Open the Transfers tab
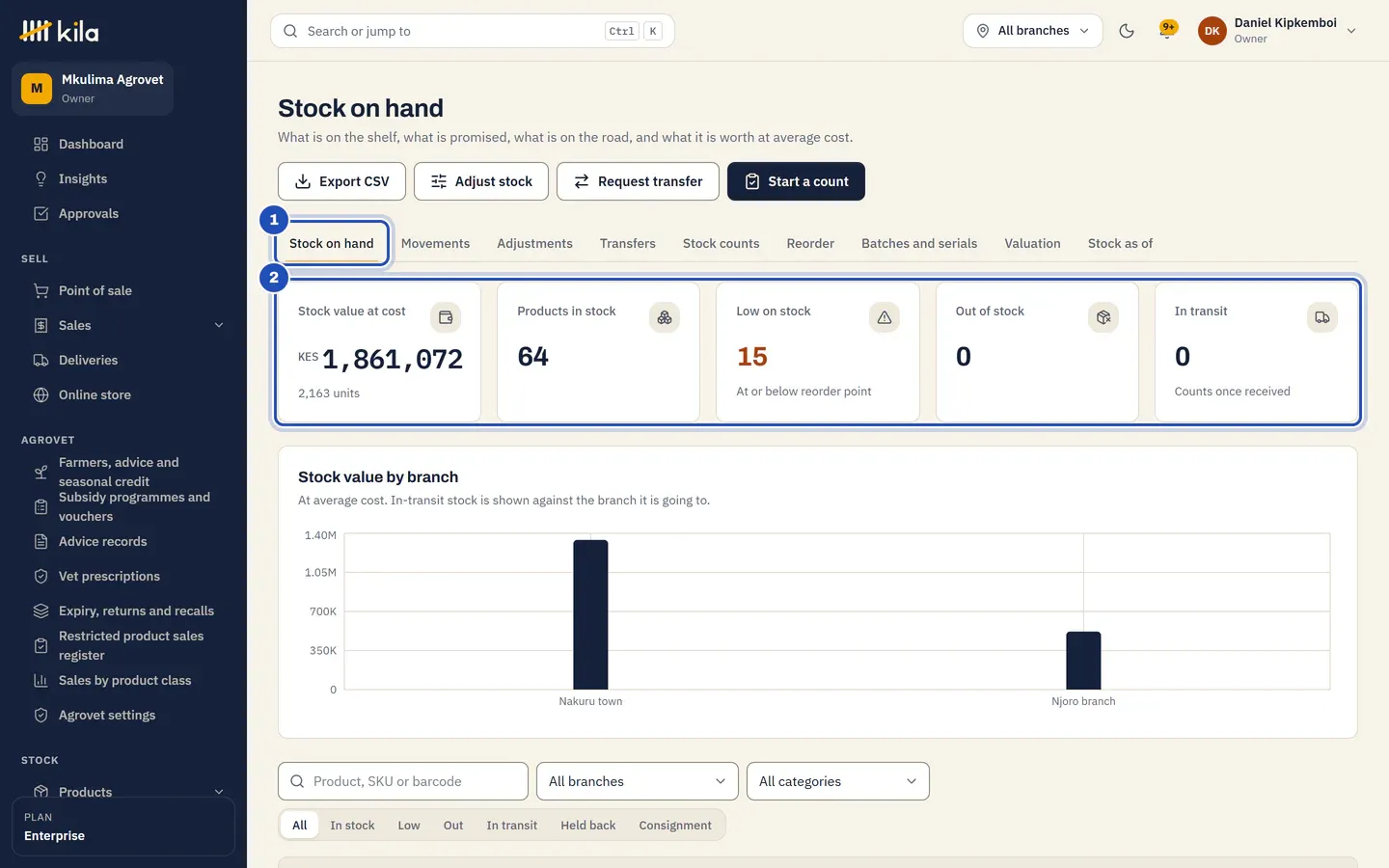Viewport: 1389px width, 868px height. click(x=627, y=243)
